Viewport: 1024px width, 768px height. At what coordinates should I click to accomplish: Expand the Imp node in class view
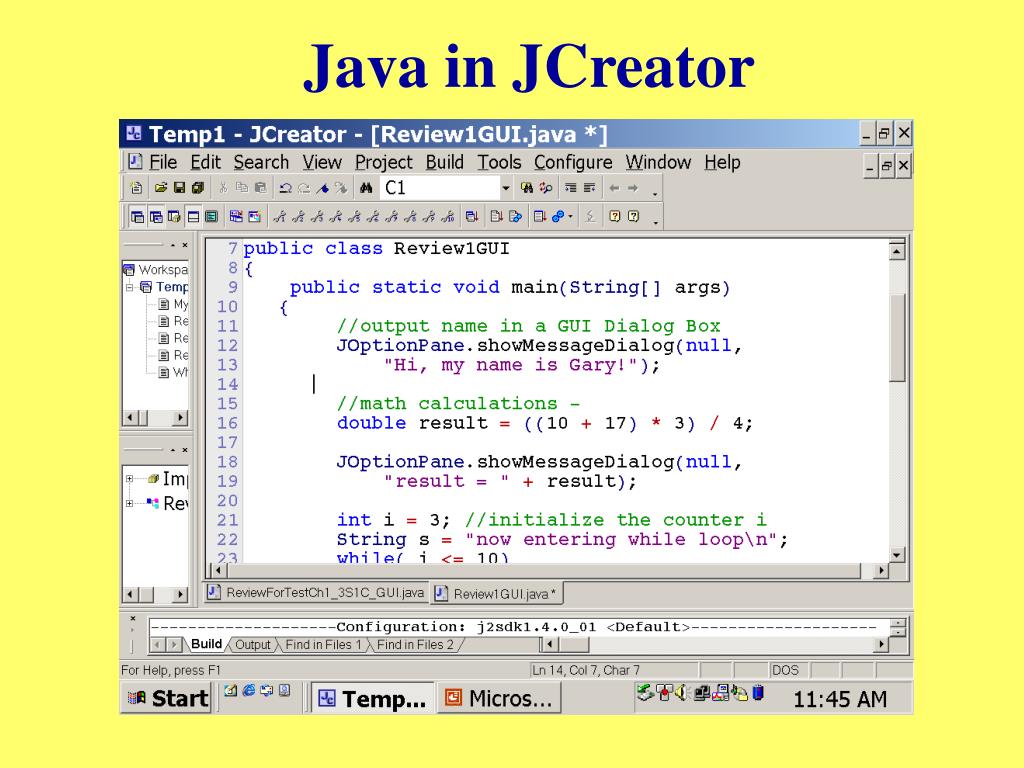(x=129, y=479)
